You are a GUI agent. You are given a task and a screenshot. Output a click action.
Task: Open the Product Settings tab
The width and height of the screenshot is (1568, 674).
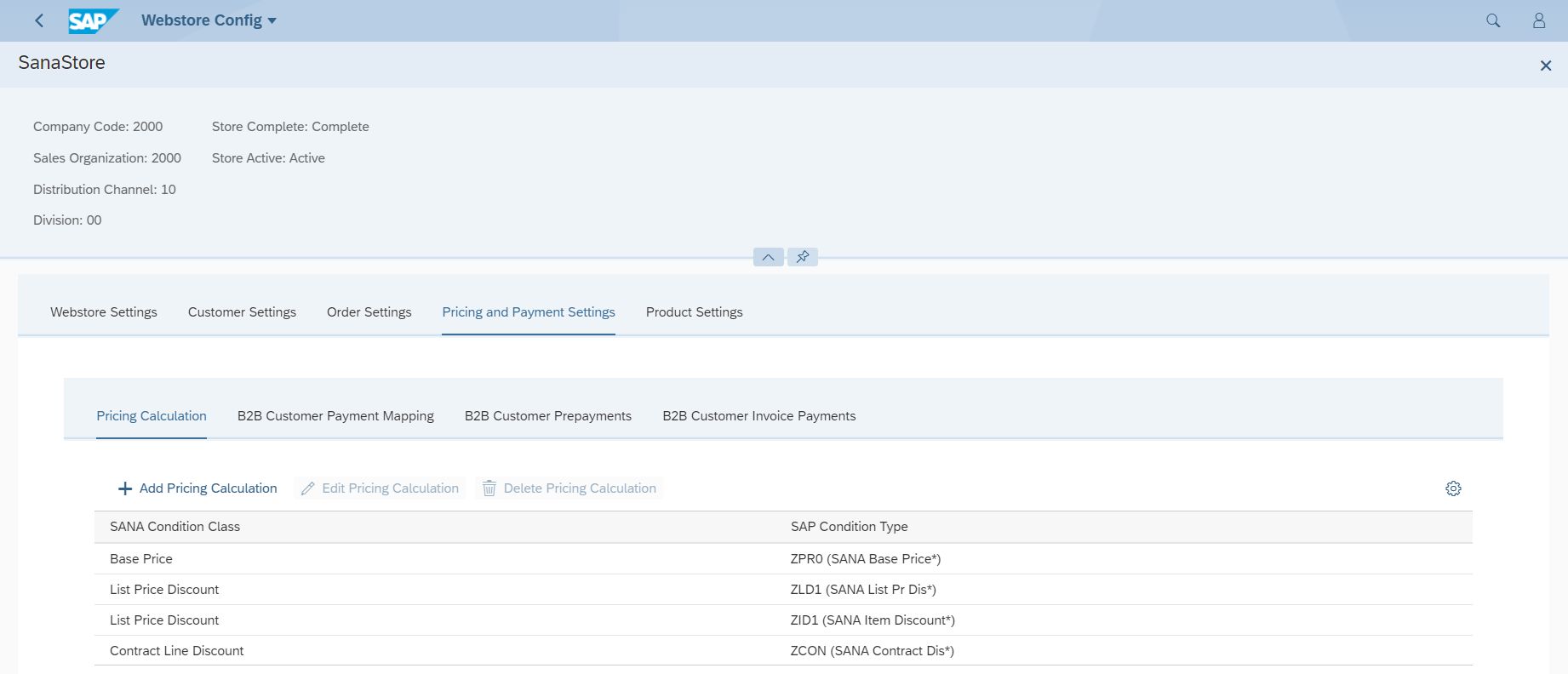pyautogui.click(x=695, y=312)
